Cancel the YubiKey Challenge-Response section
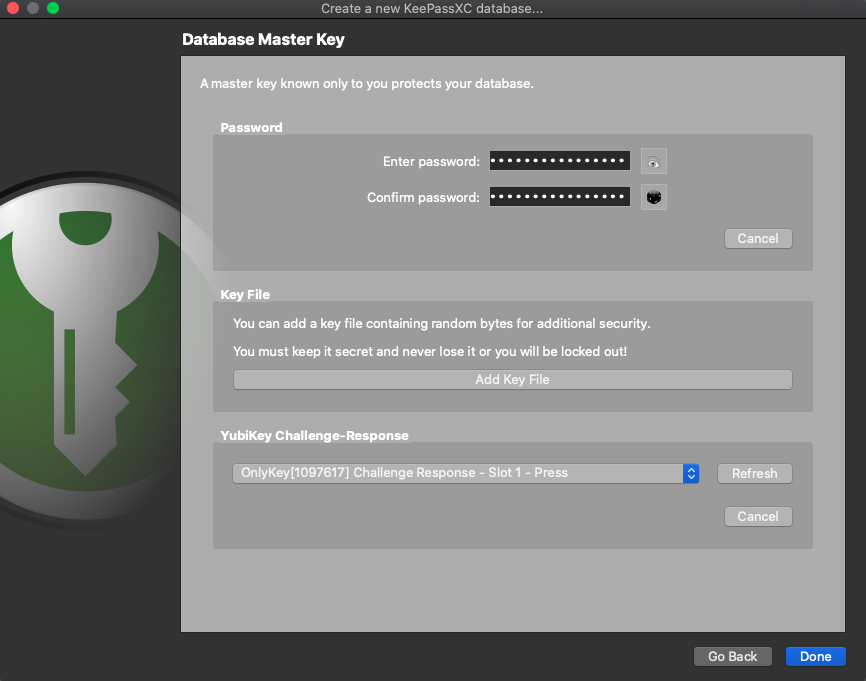 point(758,516)
